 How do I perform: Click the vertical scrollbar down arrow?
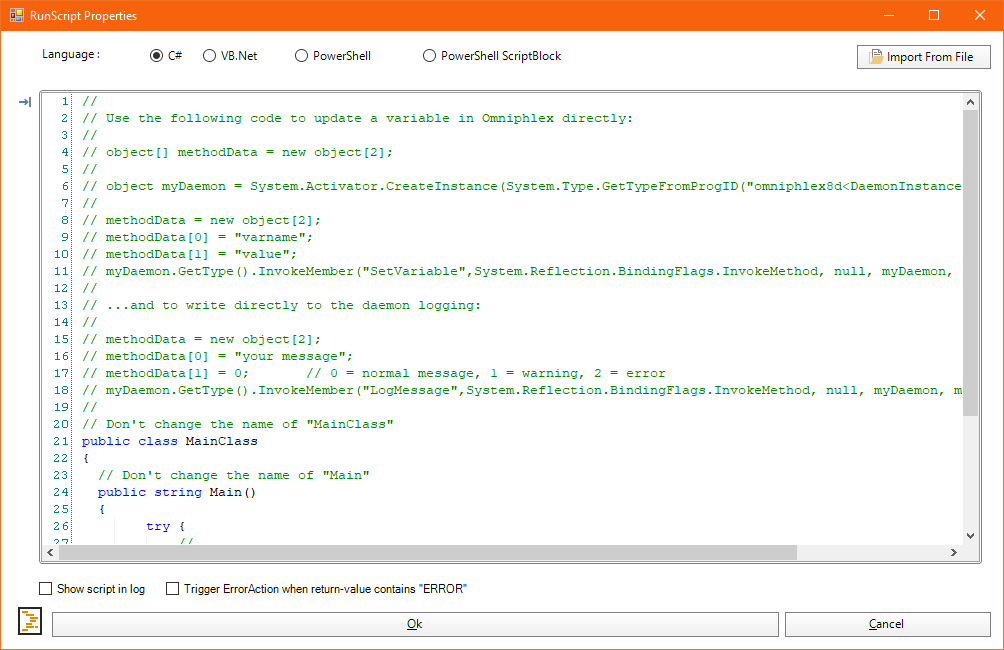pyautogui.click(x=970, y=536)
